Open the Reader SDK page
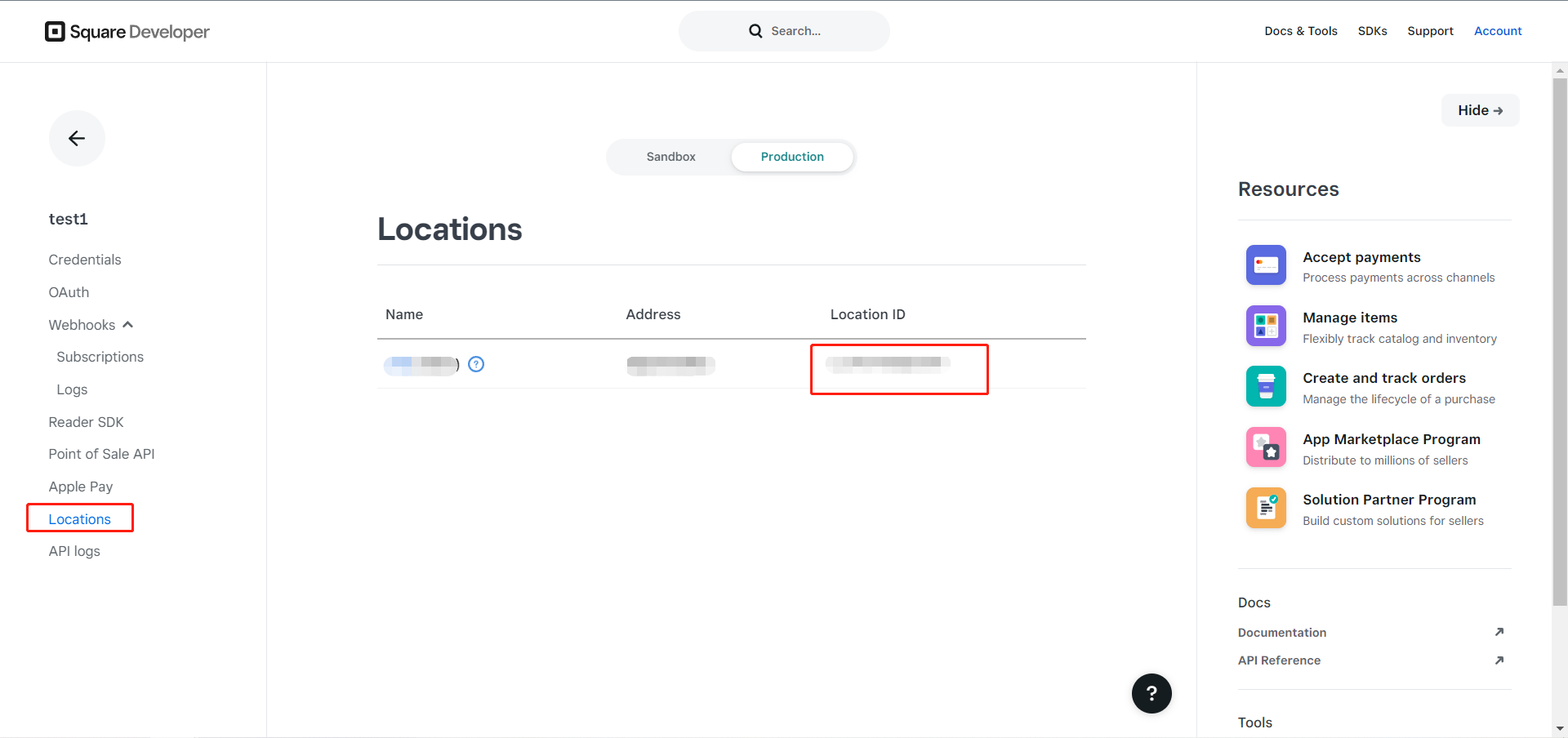The height and width of the screenshot is (738, 1568). 86,422
